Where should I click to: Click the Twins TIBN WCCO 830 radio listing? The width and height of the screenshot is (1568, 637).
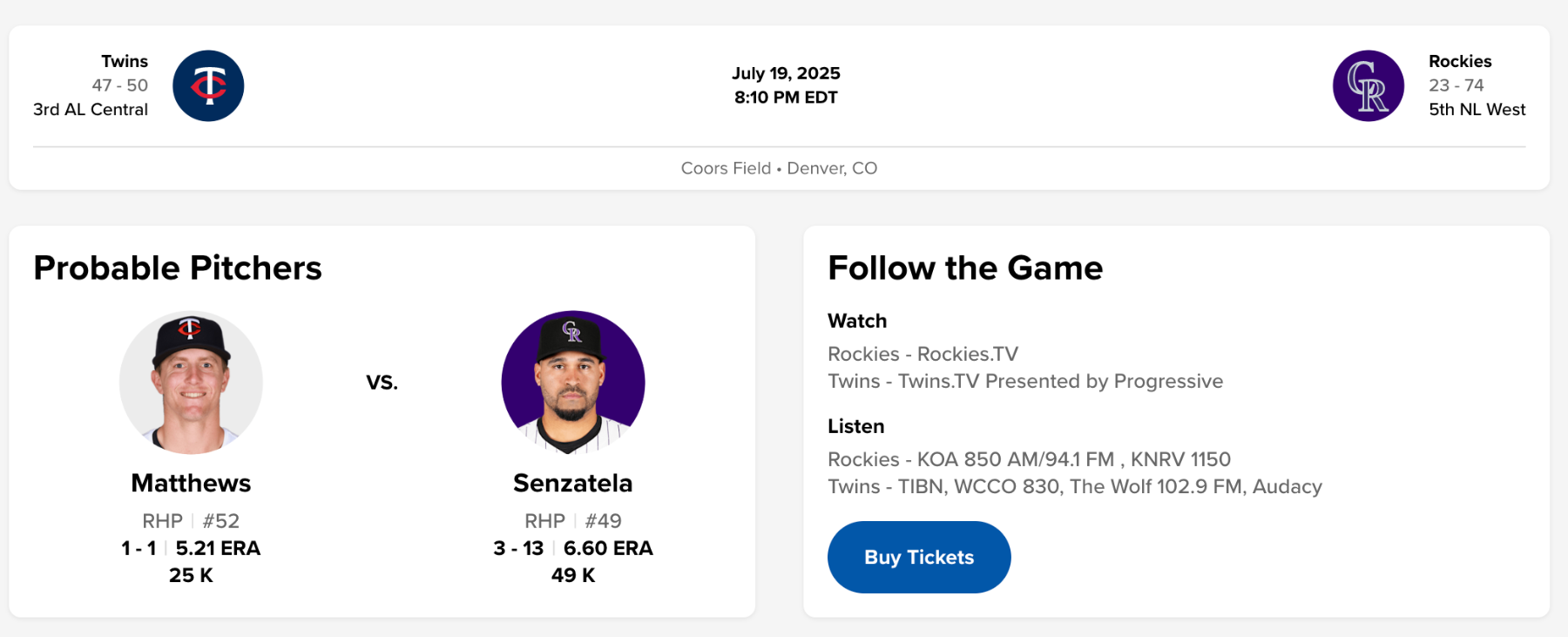1074,486
